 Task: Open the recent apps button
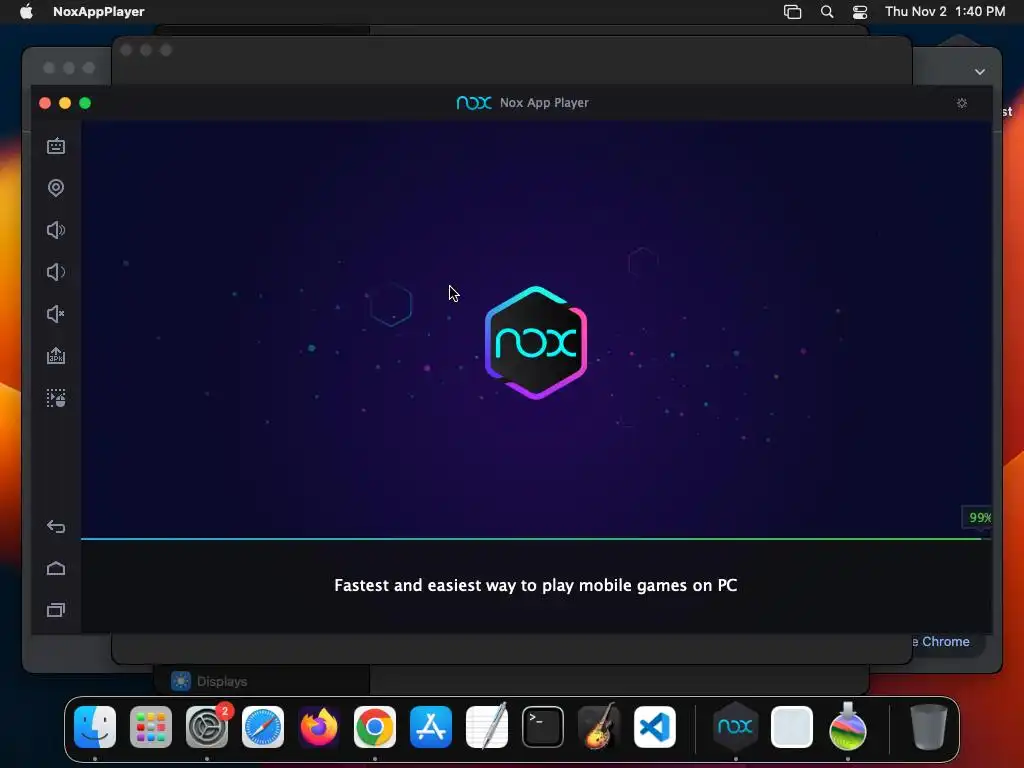point(56,610)
